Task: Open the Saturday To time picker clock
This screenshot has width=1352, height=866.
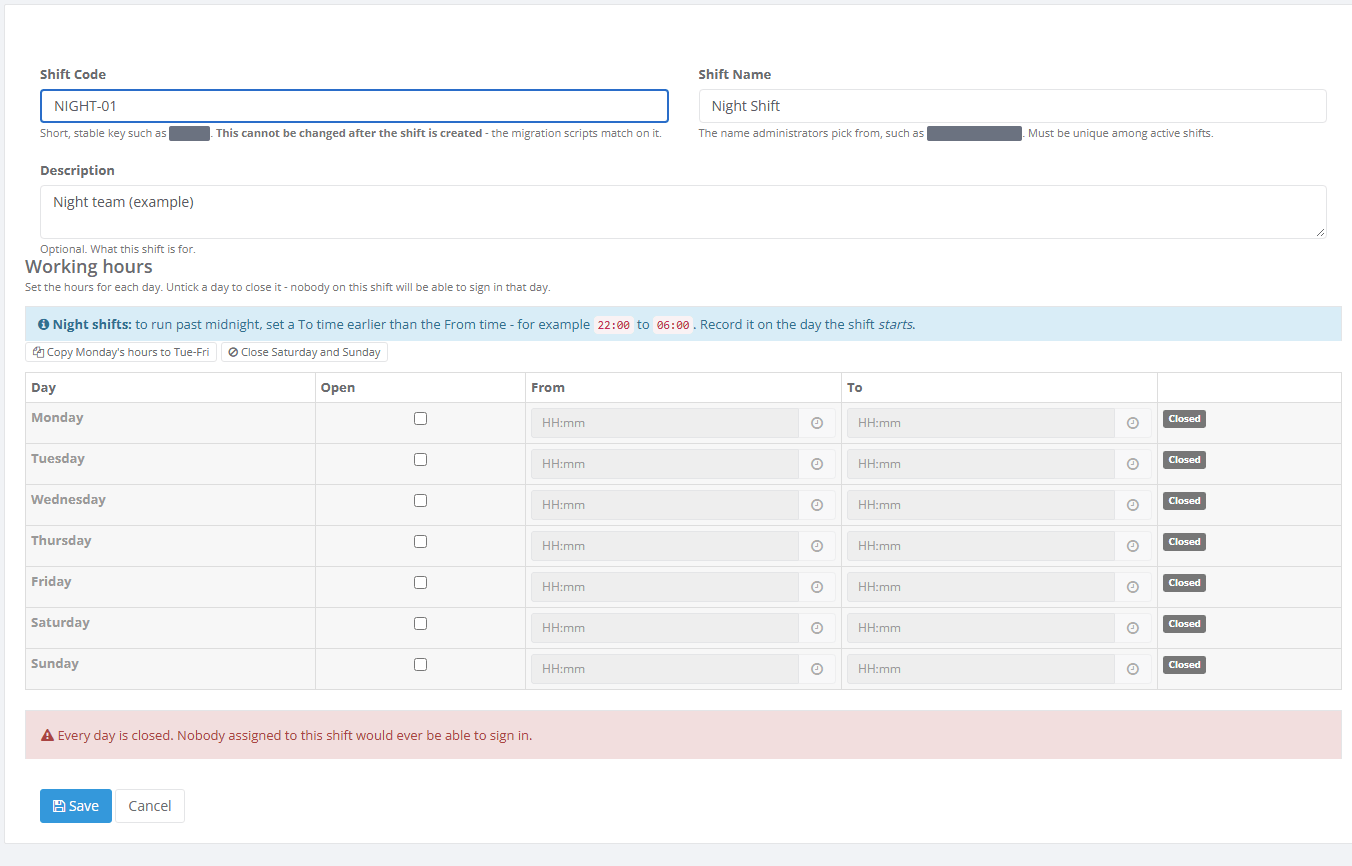Action: coord(1133,628)
